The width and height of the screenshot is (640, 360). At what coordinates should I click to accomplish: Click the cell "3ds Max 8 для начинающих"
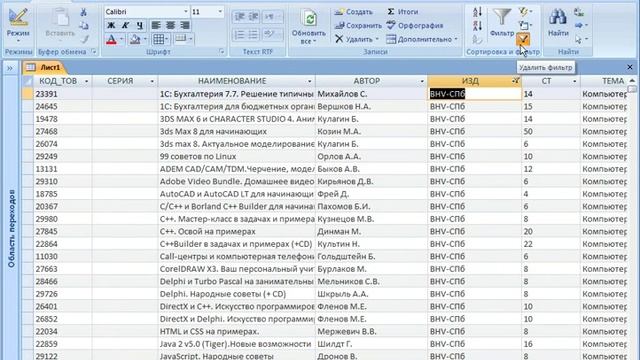click(236, 132)
